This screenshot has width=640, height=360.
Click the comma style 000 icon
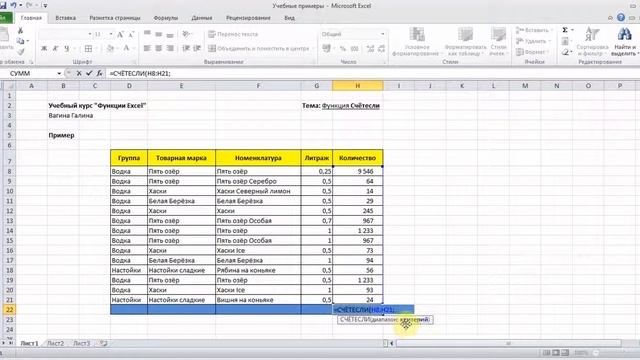tap(354, 49)
